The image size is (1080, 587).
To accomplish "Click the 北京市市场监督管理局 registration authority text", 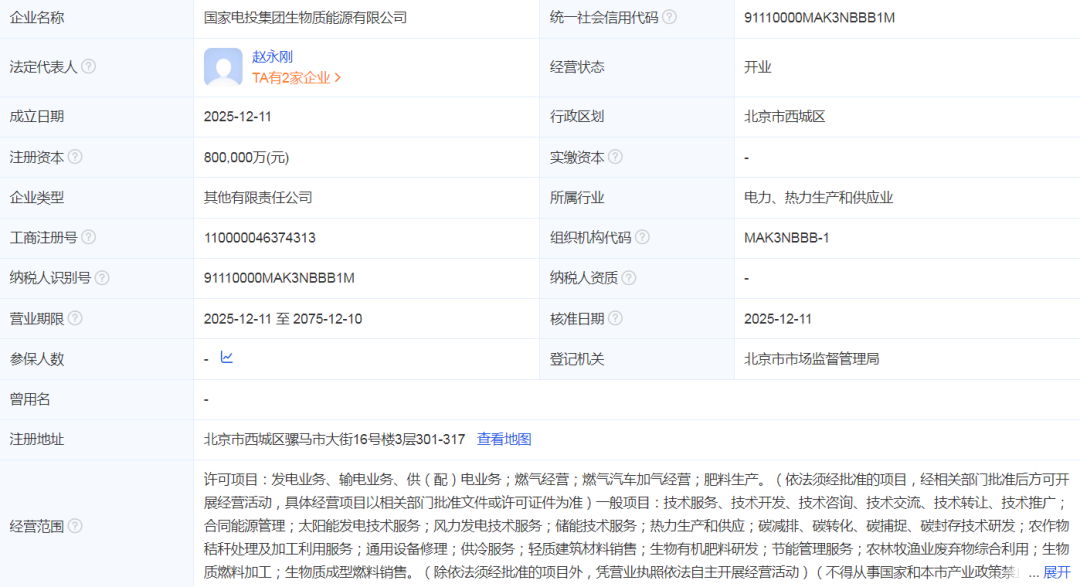I will tap(811, 359).
